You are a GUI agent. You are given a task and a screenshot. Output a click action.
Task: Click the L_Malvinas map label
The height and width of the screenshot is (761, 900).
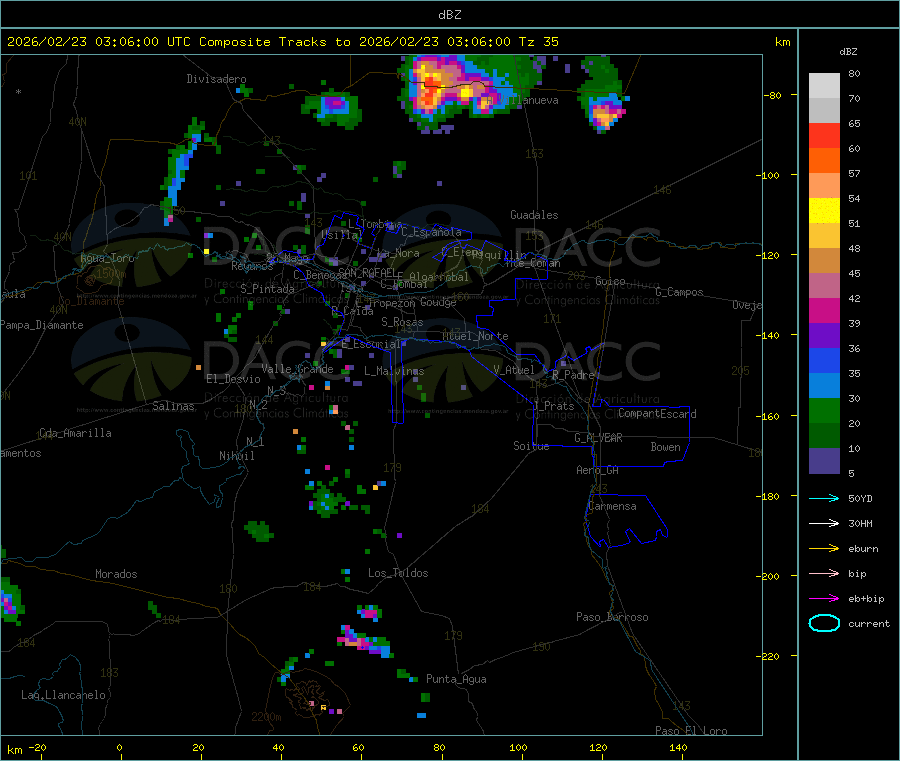[x=394, y=371]
